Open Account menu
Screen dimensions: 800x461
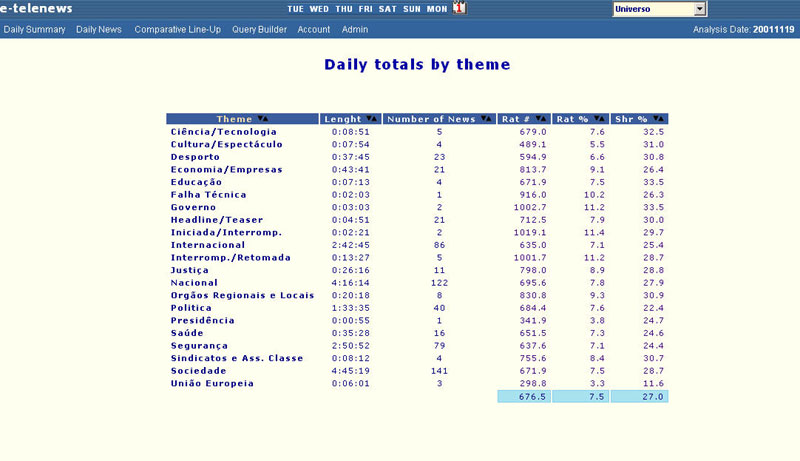(314, 30)
